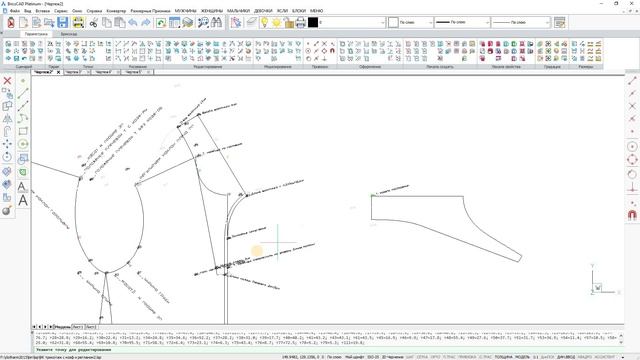Click the Find binoculars icon
The height and width of the screenshot is (360, 640).
(217, 22)
